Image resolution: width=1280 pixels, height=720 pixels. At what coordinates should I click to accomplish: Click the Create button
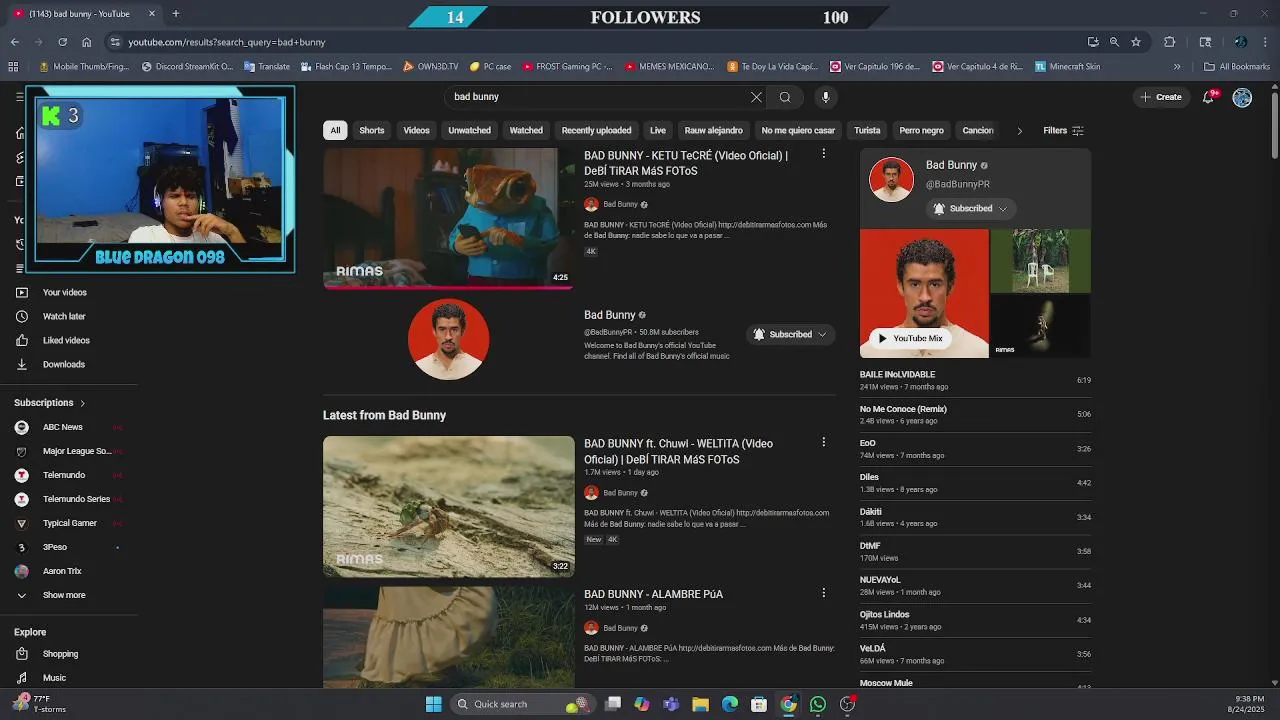point(1160,97)
